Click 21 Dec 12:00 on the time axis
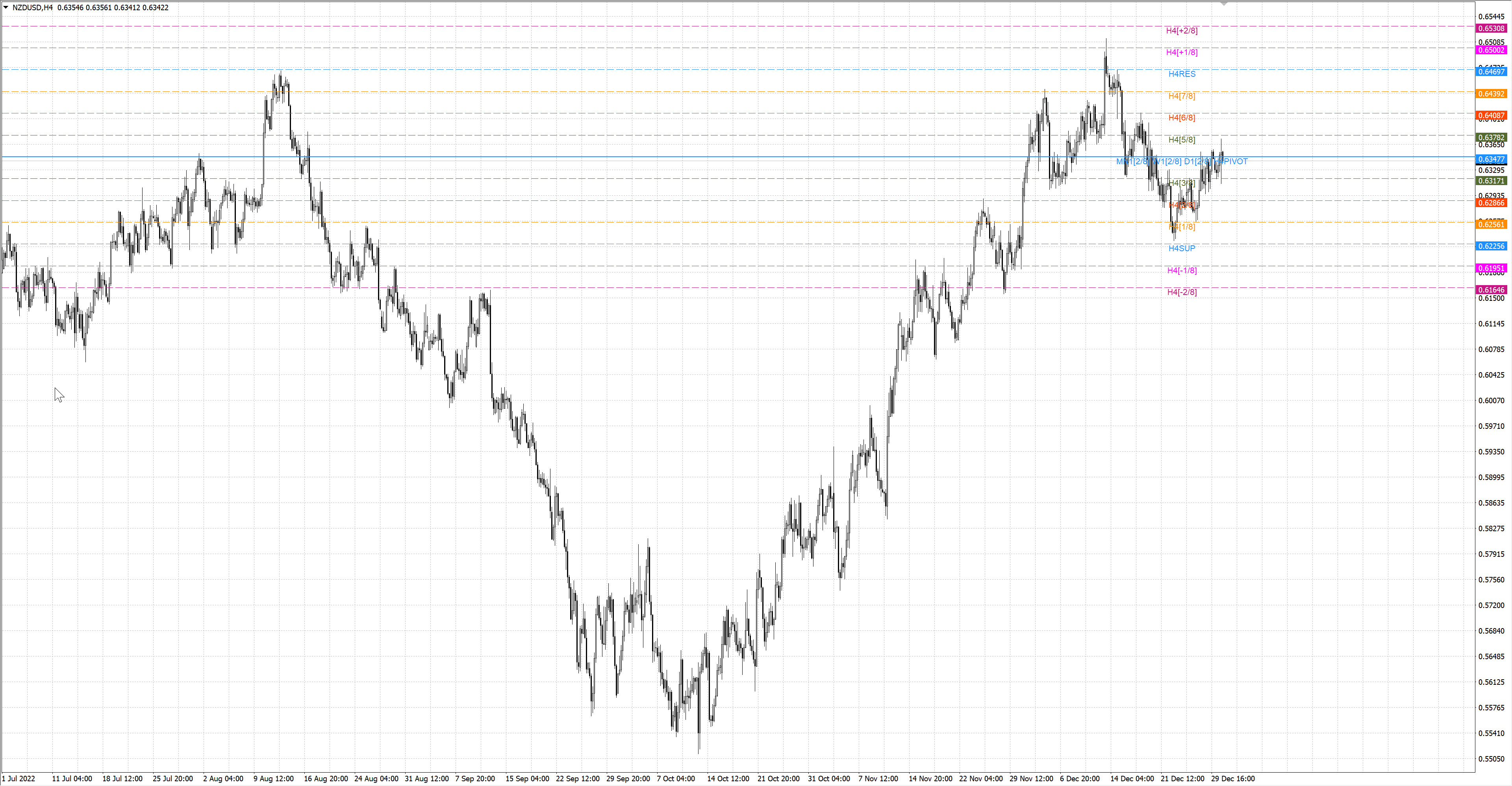 click(x=1182, y=779)
